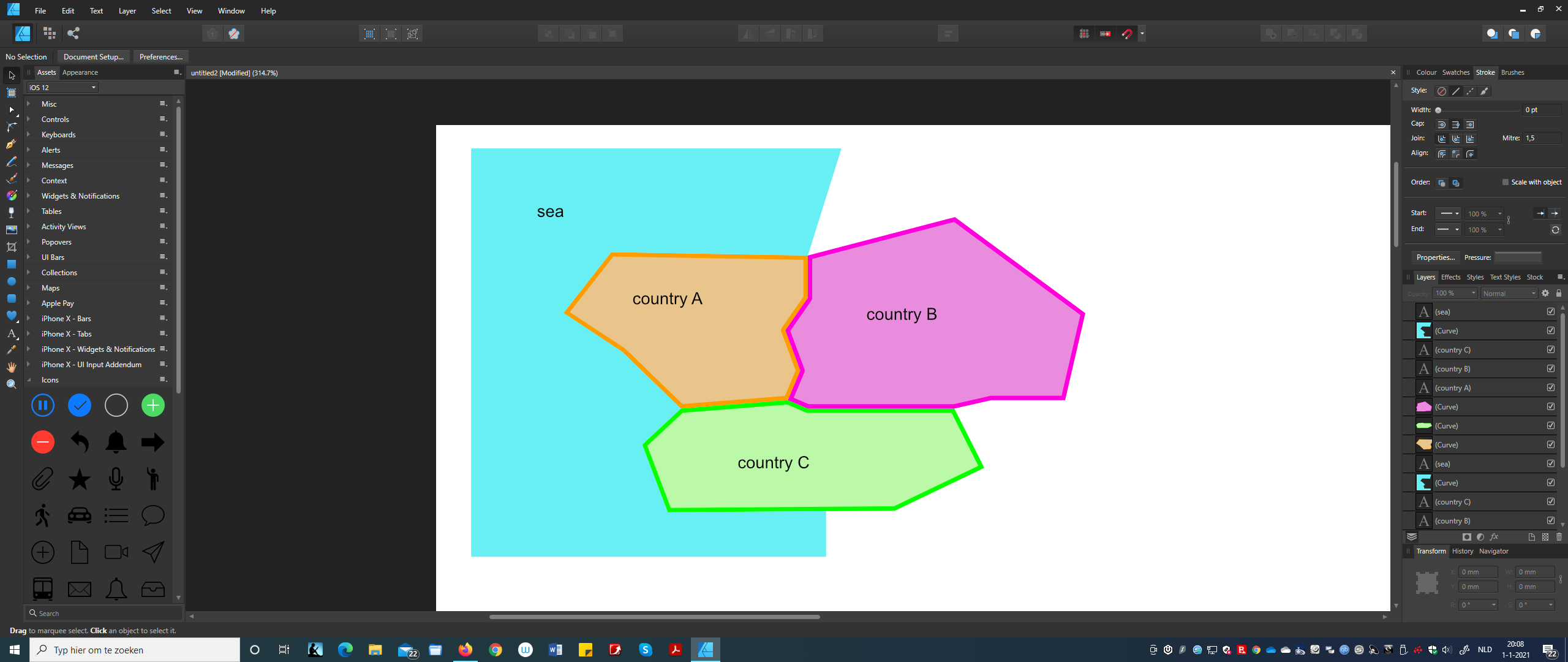Click the Mitre value field
This screenshot has width=1568, height=662.
point(1542,138)
